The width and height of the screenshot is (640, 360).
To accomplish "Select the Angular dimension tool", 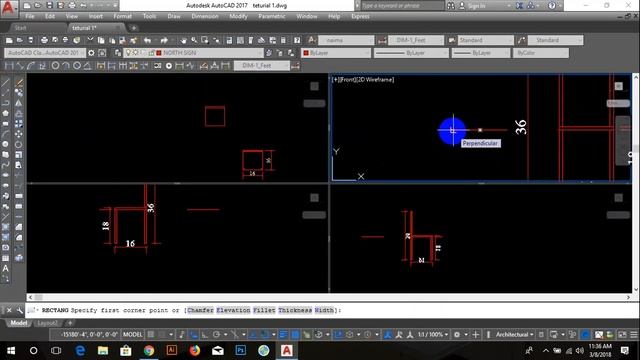I will (x=87, y=66).
